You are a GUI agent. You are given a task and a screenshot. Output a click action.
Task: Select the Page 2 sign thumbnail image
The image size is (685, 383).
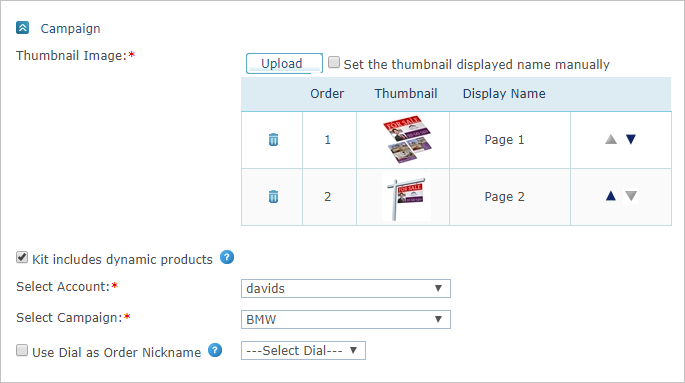coord(406,197)
